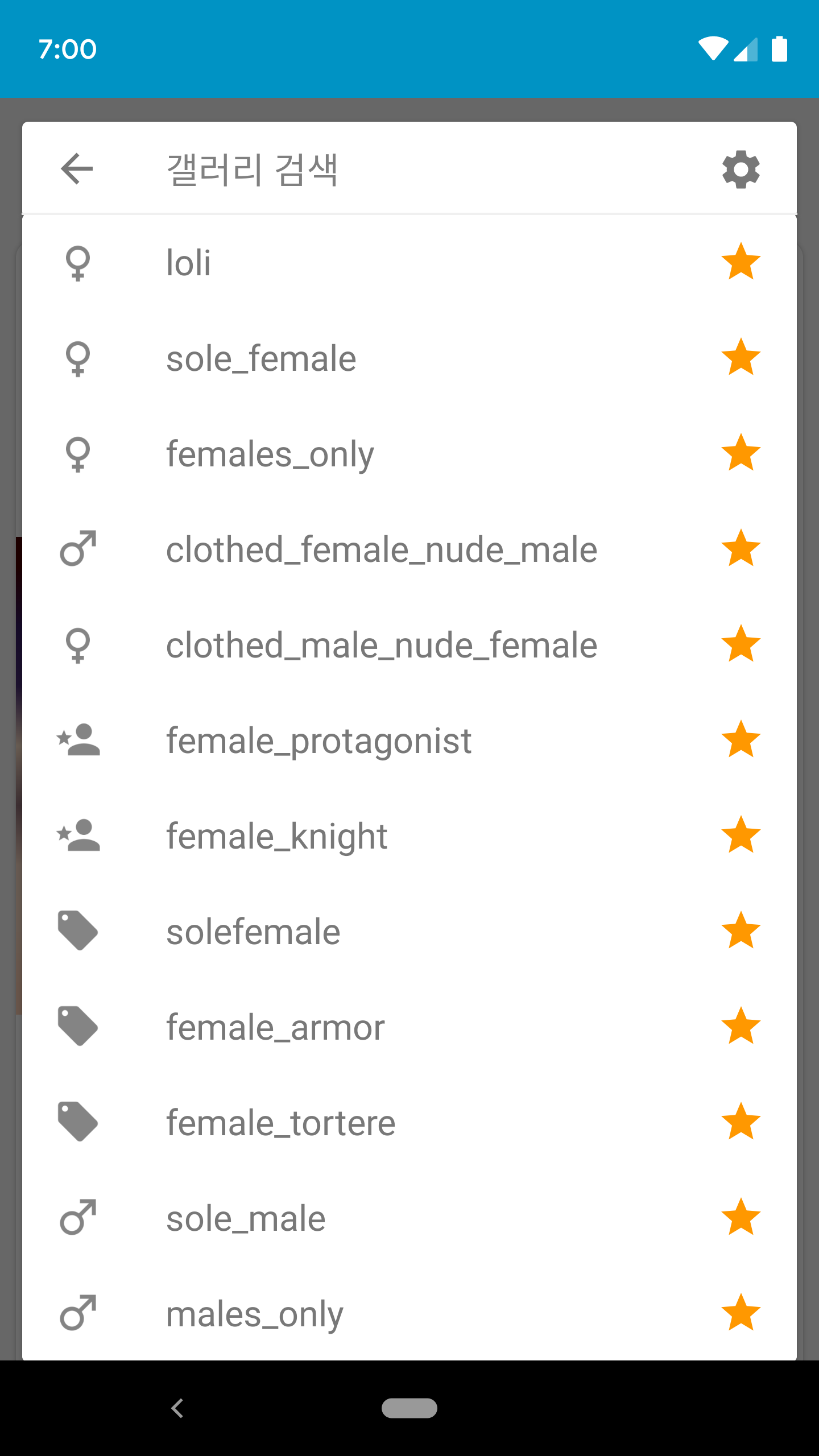The image size is (819, 1456).
Task: Focus the 갤러리 검색 search field
Action: tap(398, 169)
